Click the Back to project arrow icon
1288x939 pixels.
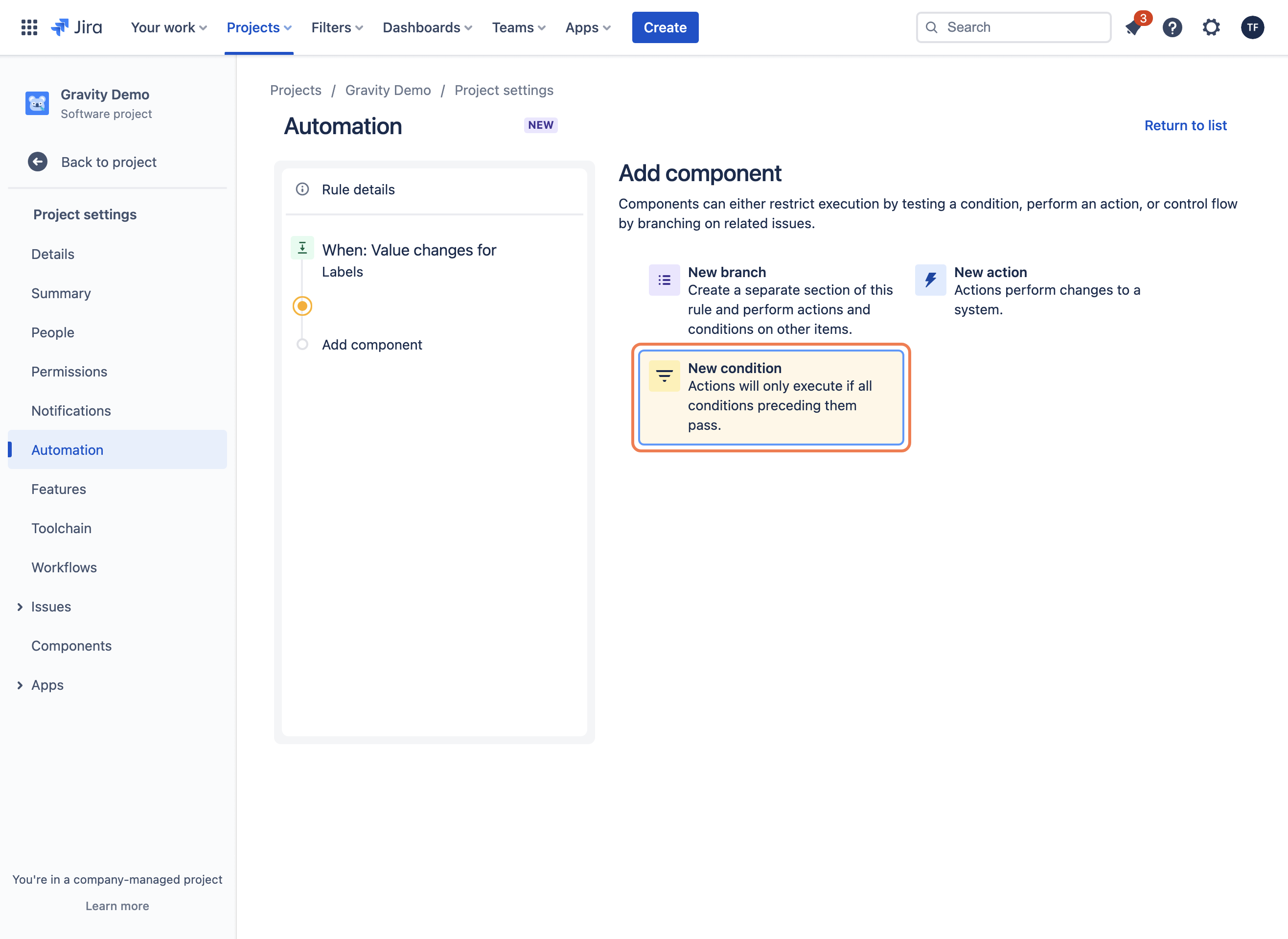click(38, 162)
